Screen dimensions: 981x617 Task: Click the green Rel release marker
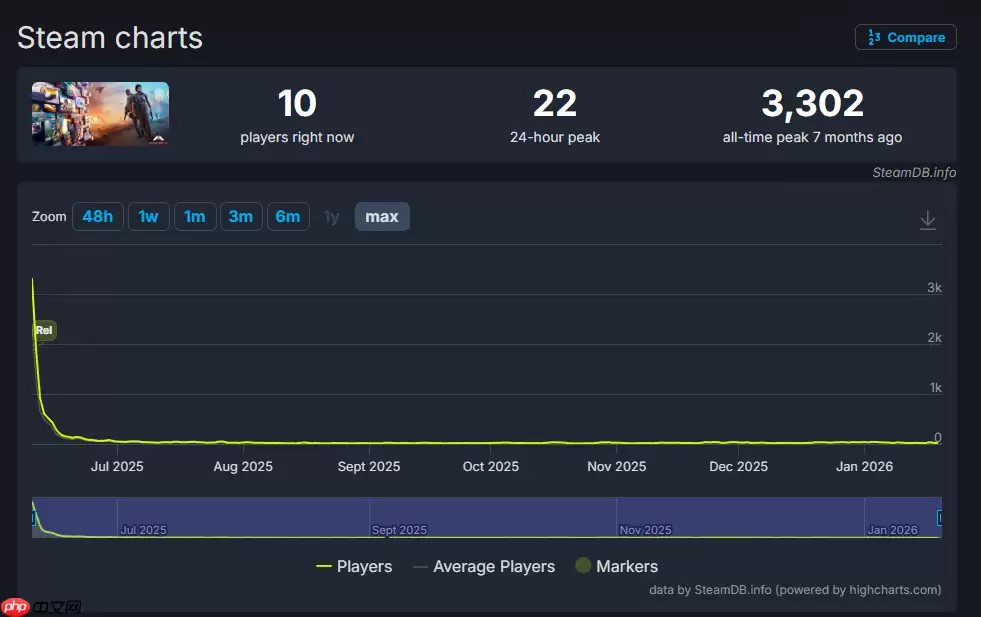click(x=44, y=330)
